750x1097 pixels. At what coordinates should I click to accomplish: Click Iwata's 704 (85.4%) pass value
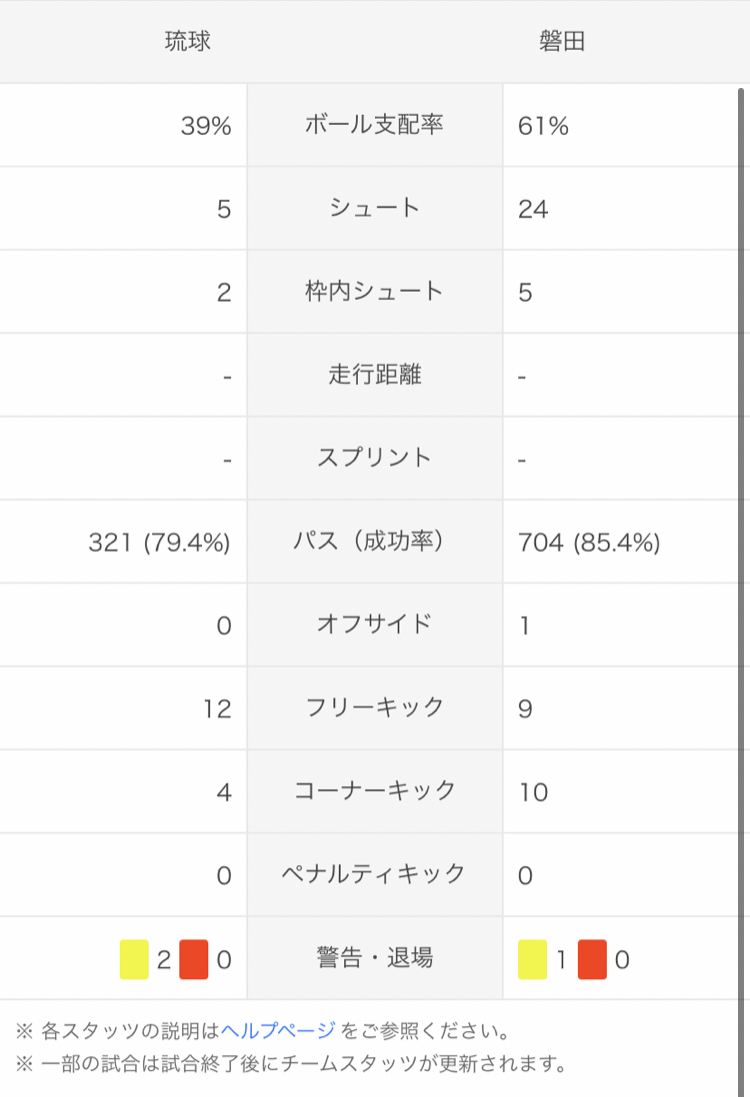tap(589, 543)
